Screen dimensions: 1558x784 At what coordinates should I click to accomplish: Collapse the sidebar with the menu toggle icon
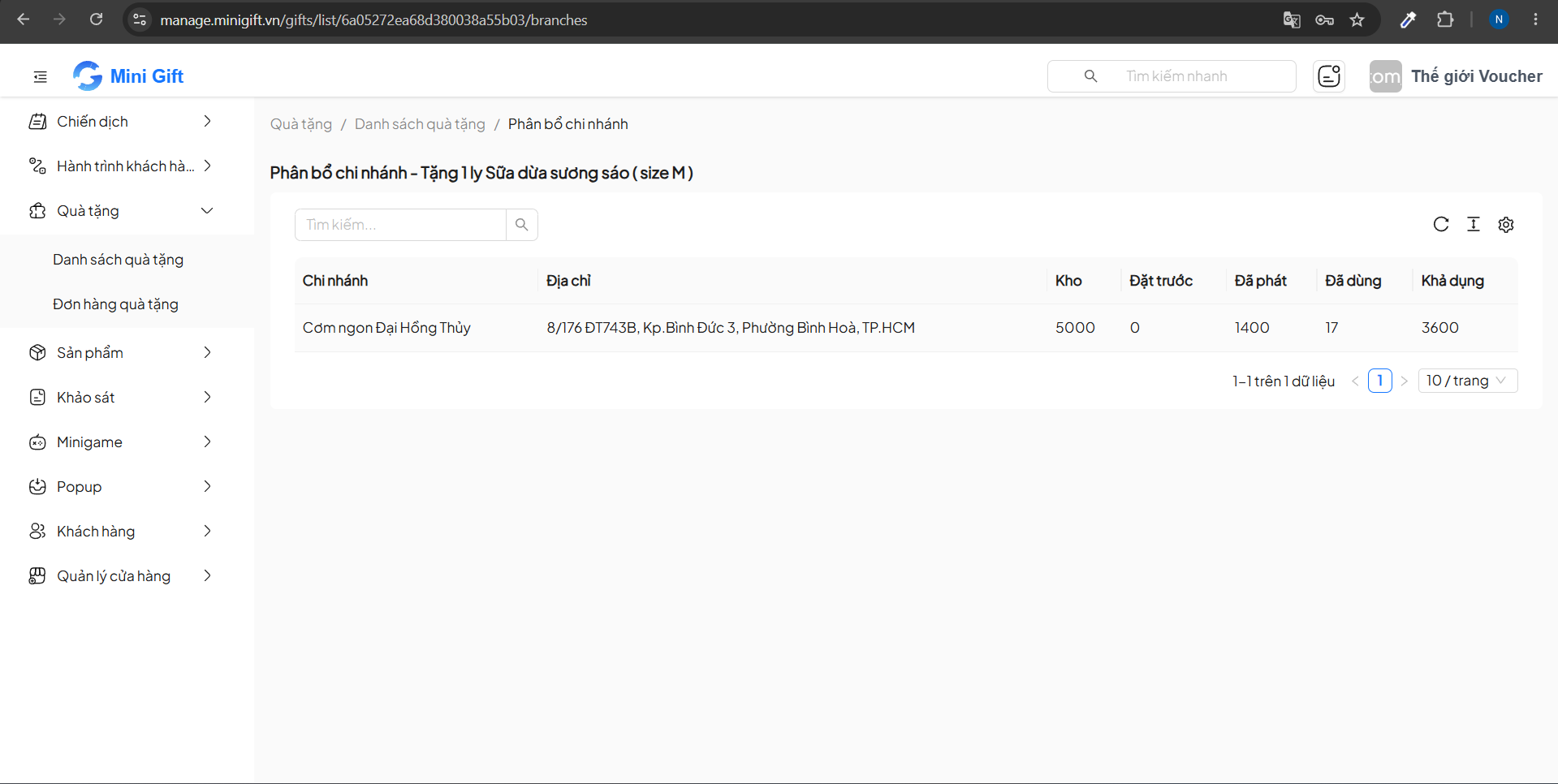tap(40, 76)
